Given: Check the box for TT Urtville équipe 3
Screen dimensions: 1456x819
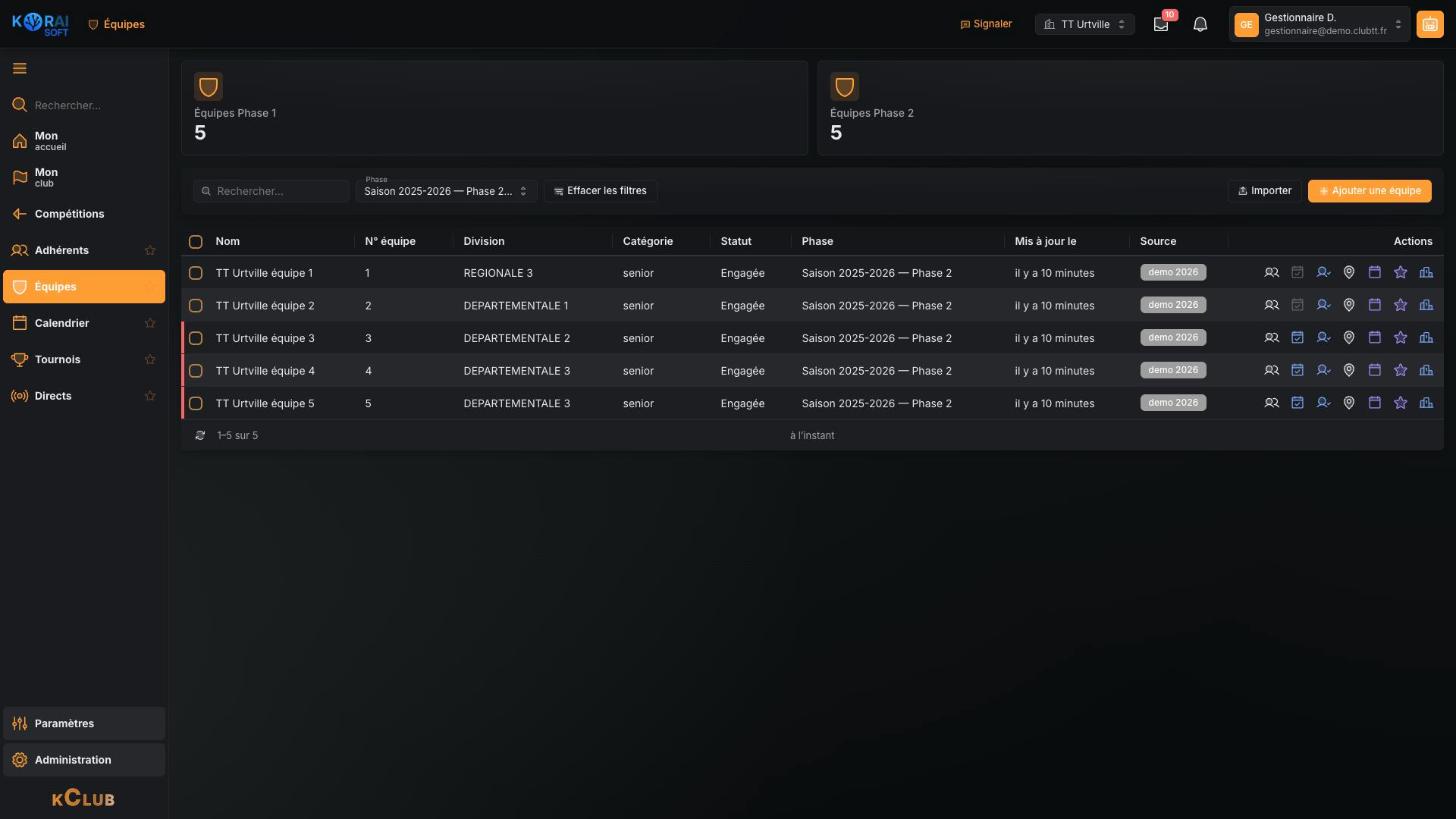Looking at the screenshot, I should 196,338.
